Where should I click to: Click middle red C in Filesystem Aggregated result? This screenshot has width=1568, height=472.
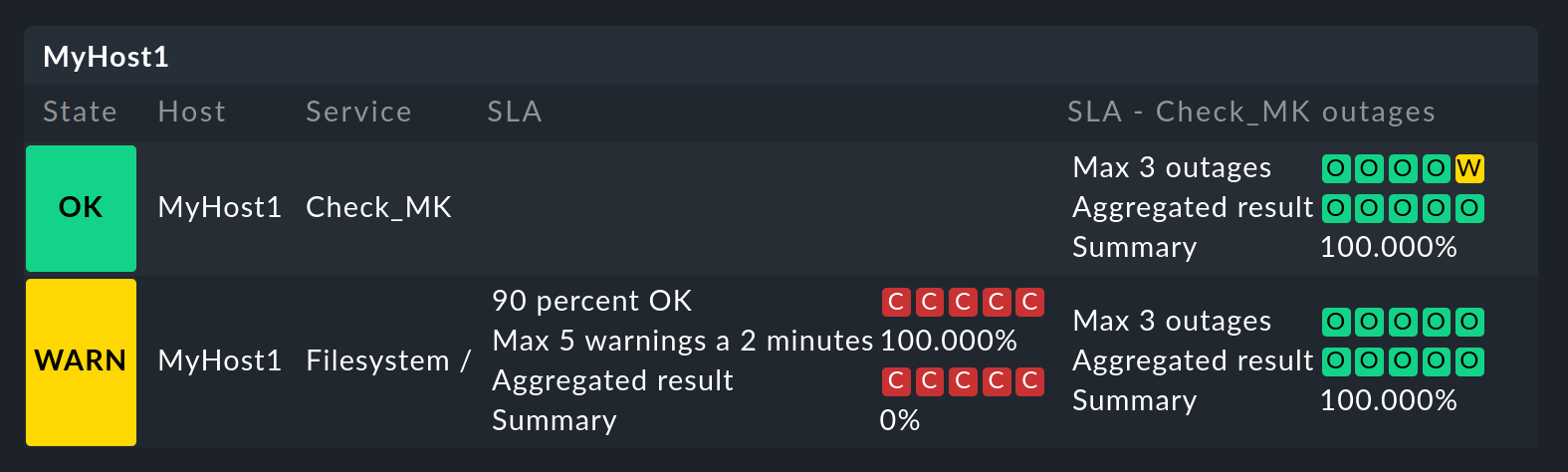point(963,381)
